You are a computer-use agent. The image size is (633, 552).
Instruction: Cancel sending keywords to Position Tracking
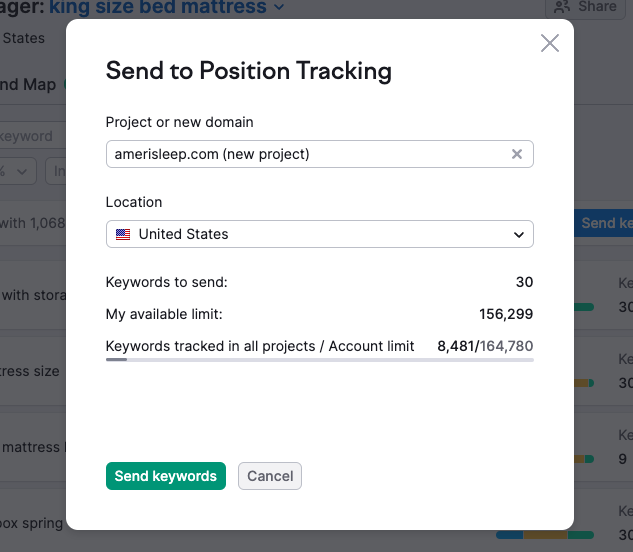[x=270, y=476]
